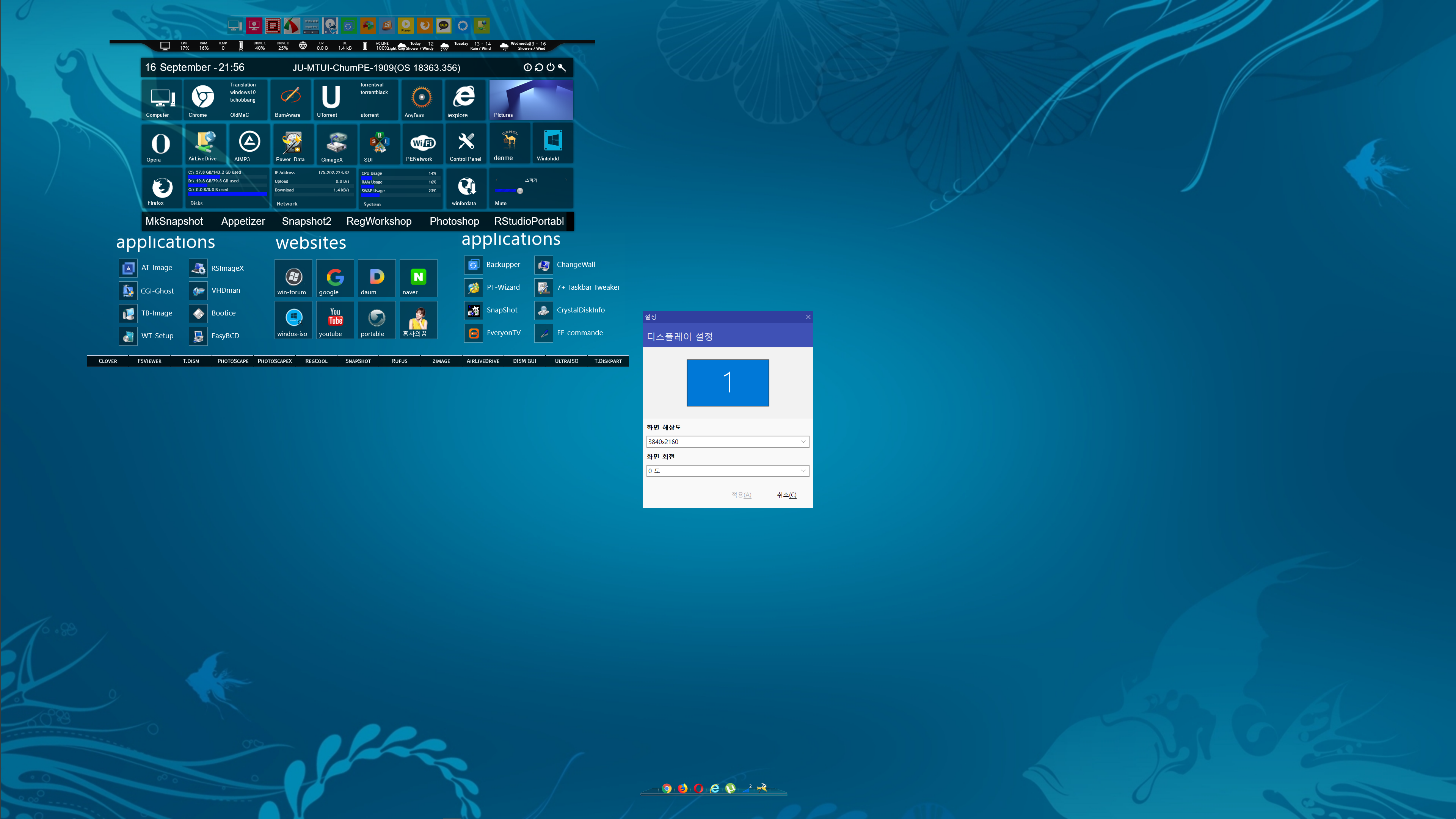1456x819 pixels.
Task: Select Snapshot2 in launcher bar
Action: [x=306, y=221]
